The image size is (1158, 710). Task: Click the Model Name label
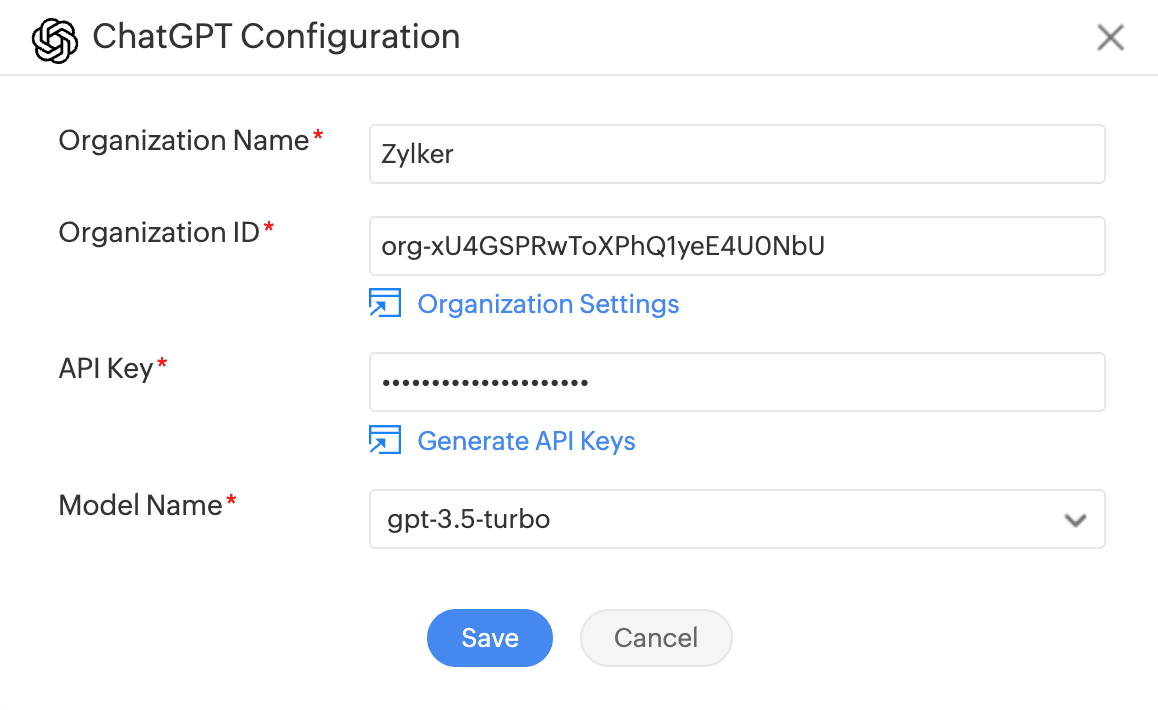tap(140, 505)
